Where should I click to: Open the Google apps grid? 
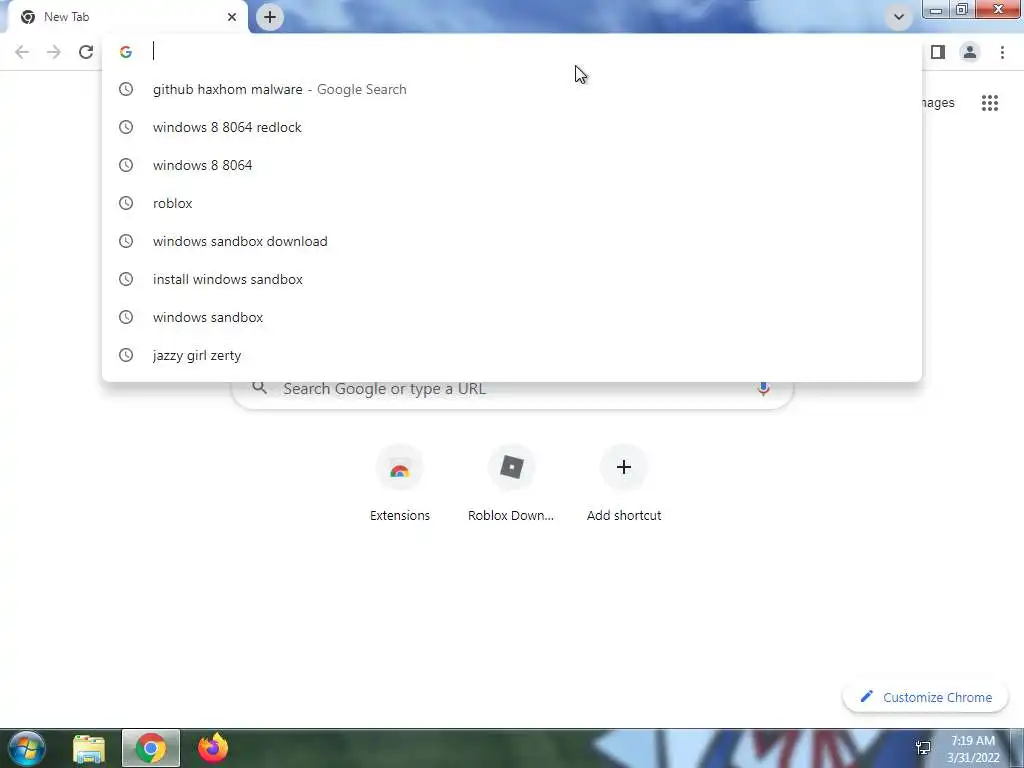point(989,103)
